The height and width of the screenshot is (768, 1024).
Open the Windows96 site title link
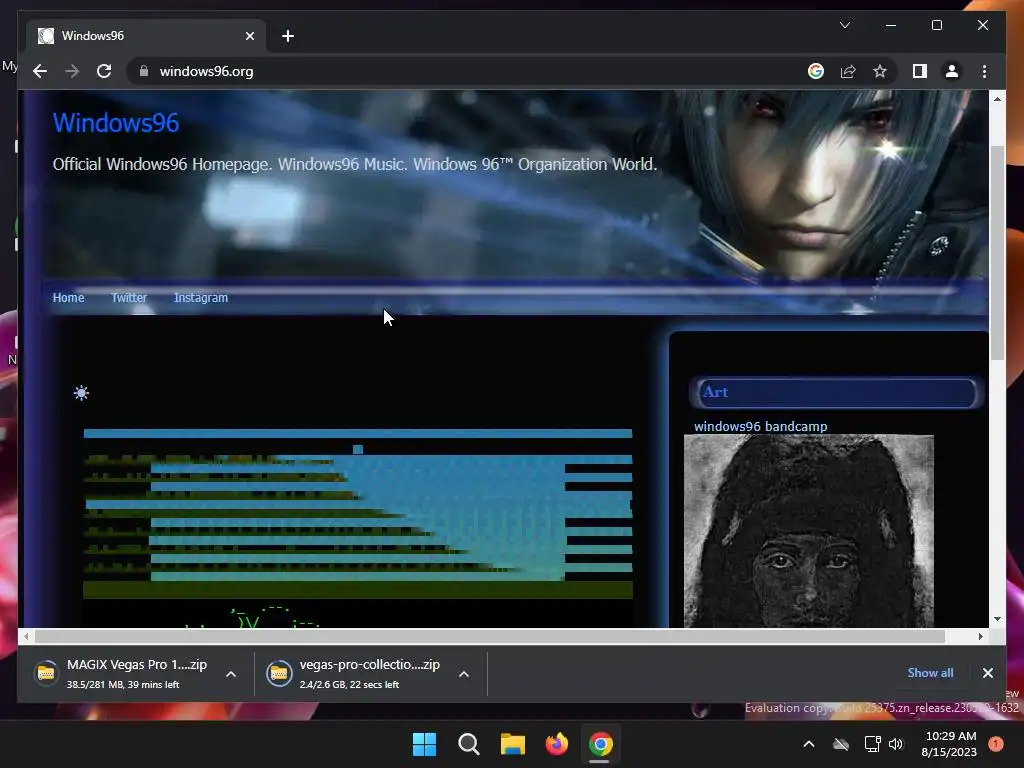[116, 123]
